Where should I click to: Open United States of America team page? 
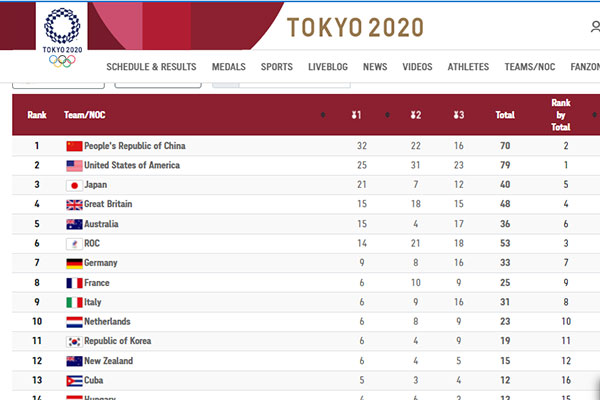pos(132,165)
